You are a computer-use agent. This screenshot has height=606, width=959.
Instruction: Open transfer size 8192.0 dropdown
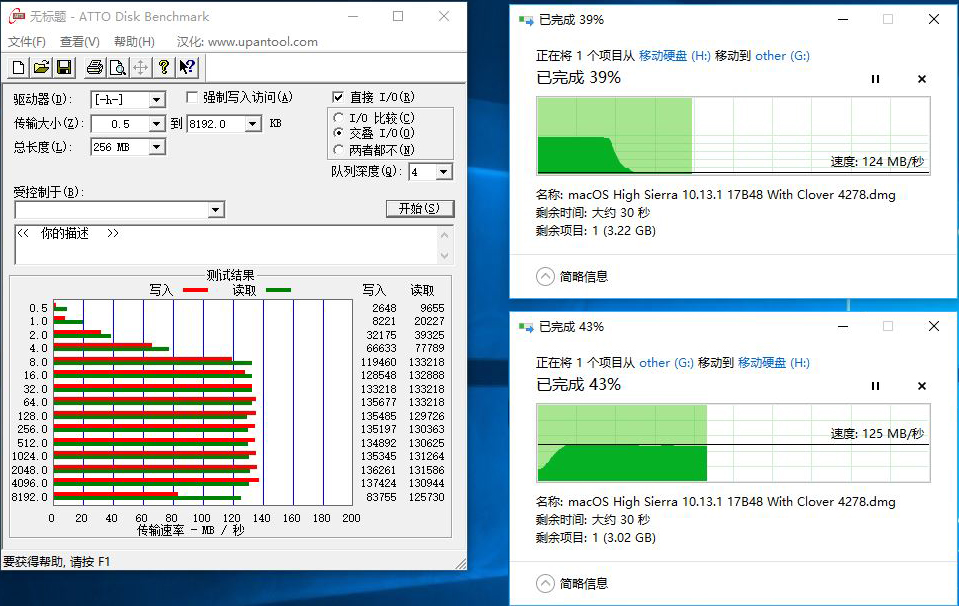253,124
